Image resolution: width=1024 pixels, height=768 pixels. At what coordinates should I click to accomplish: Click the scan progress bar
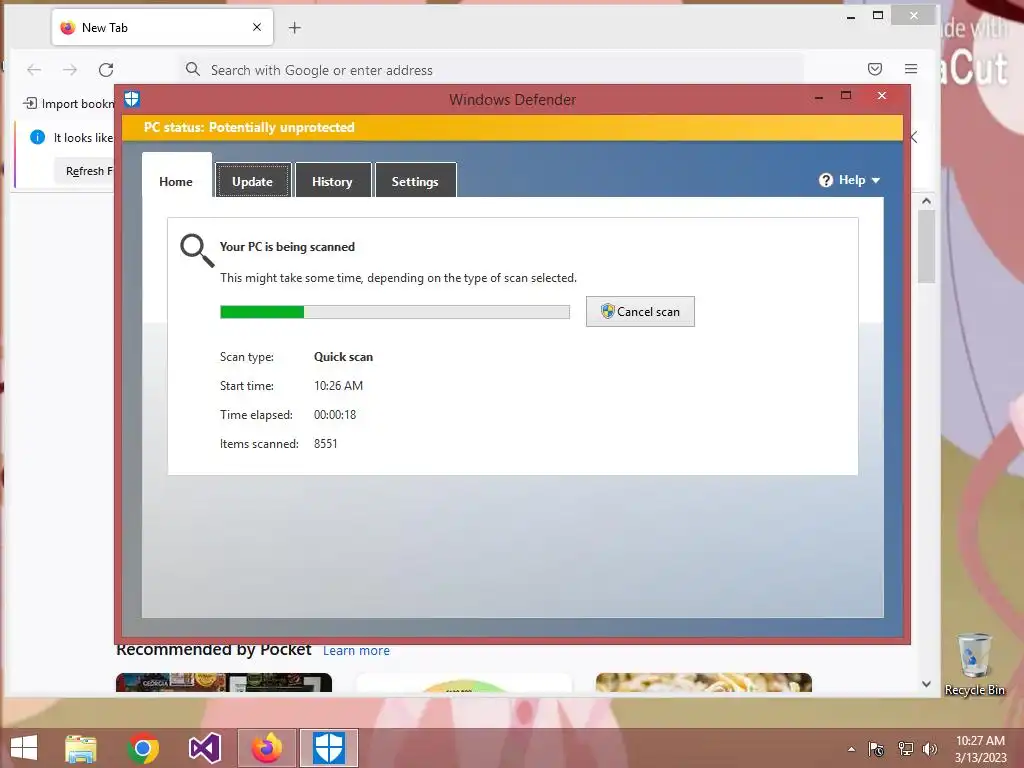click(394, 312)
